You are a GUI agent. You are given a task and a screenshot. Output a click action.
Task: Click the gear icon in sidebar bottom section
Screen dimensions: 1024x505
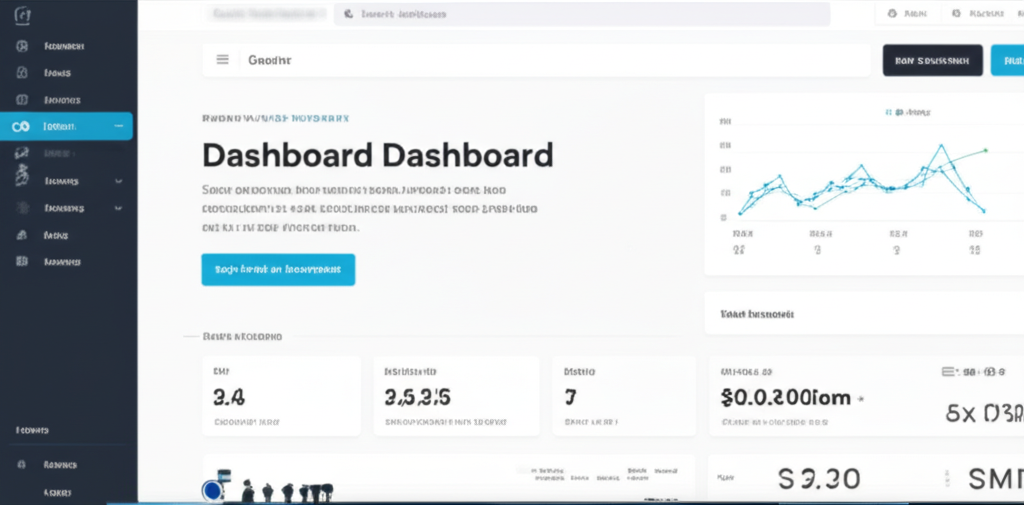click(x=21, y=465)
